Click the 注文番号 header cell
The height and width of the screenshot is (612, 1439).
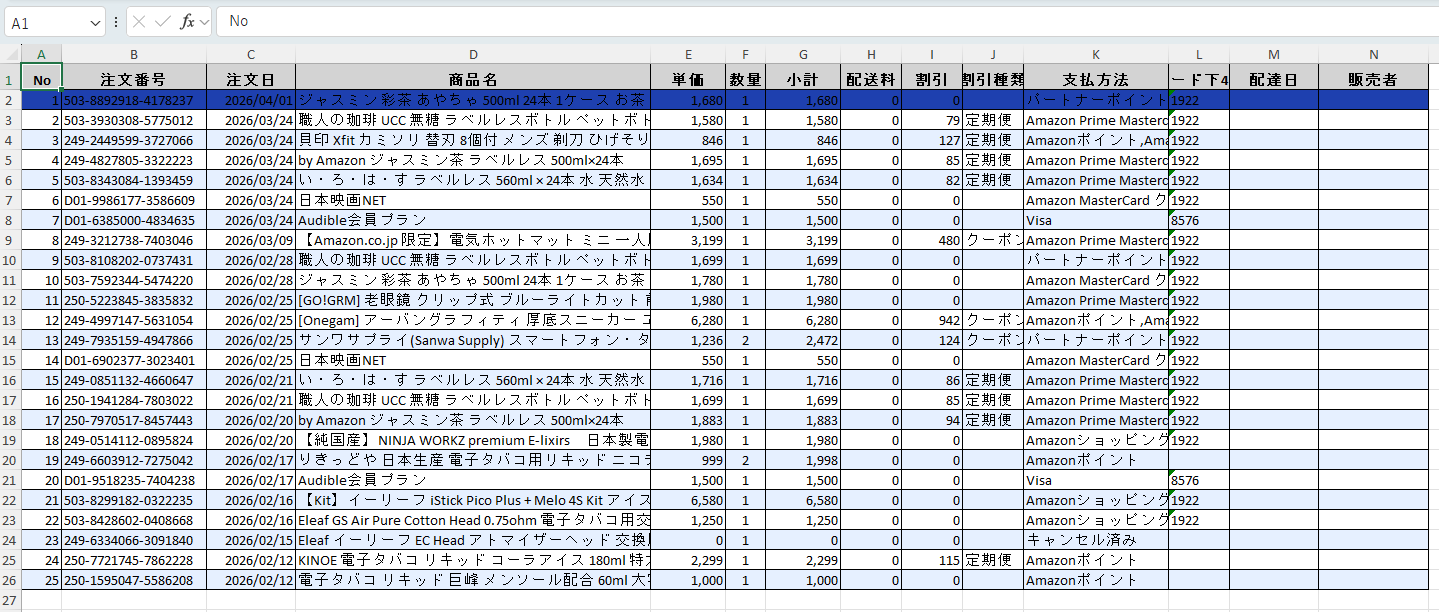pyautogui.click(x=133, y=79)
